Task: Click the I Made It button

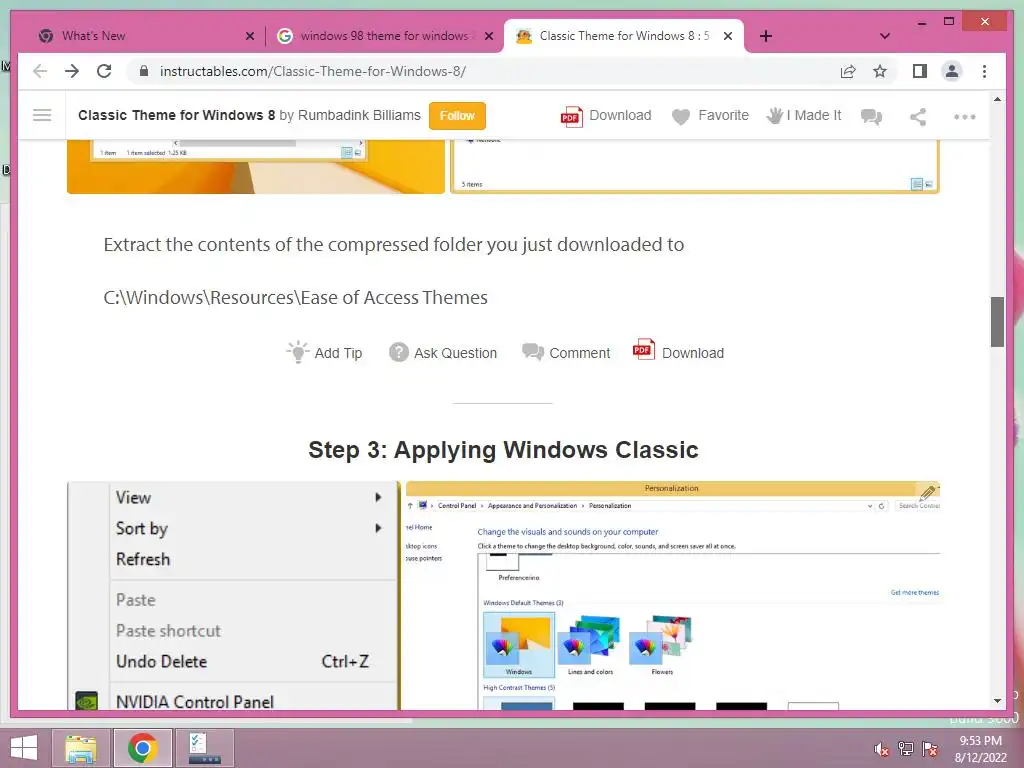Action: (803, 116)
